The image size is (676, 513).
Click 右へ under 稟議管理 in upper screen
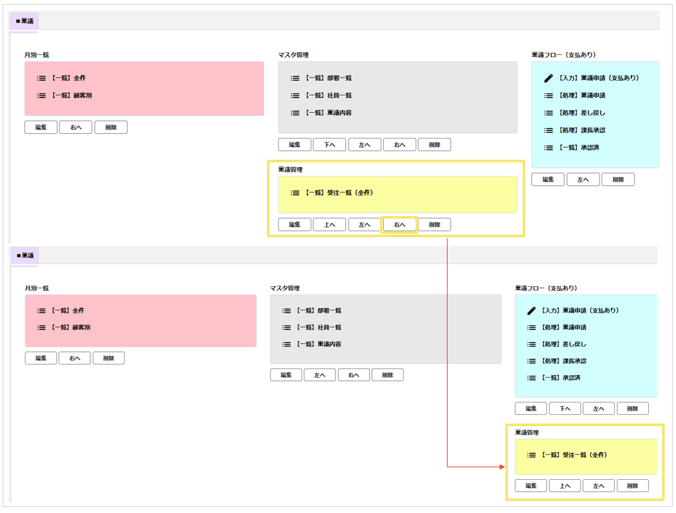[x=400, y=225]
